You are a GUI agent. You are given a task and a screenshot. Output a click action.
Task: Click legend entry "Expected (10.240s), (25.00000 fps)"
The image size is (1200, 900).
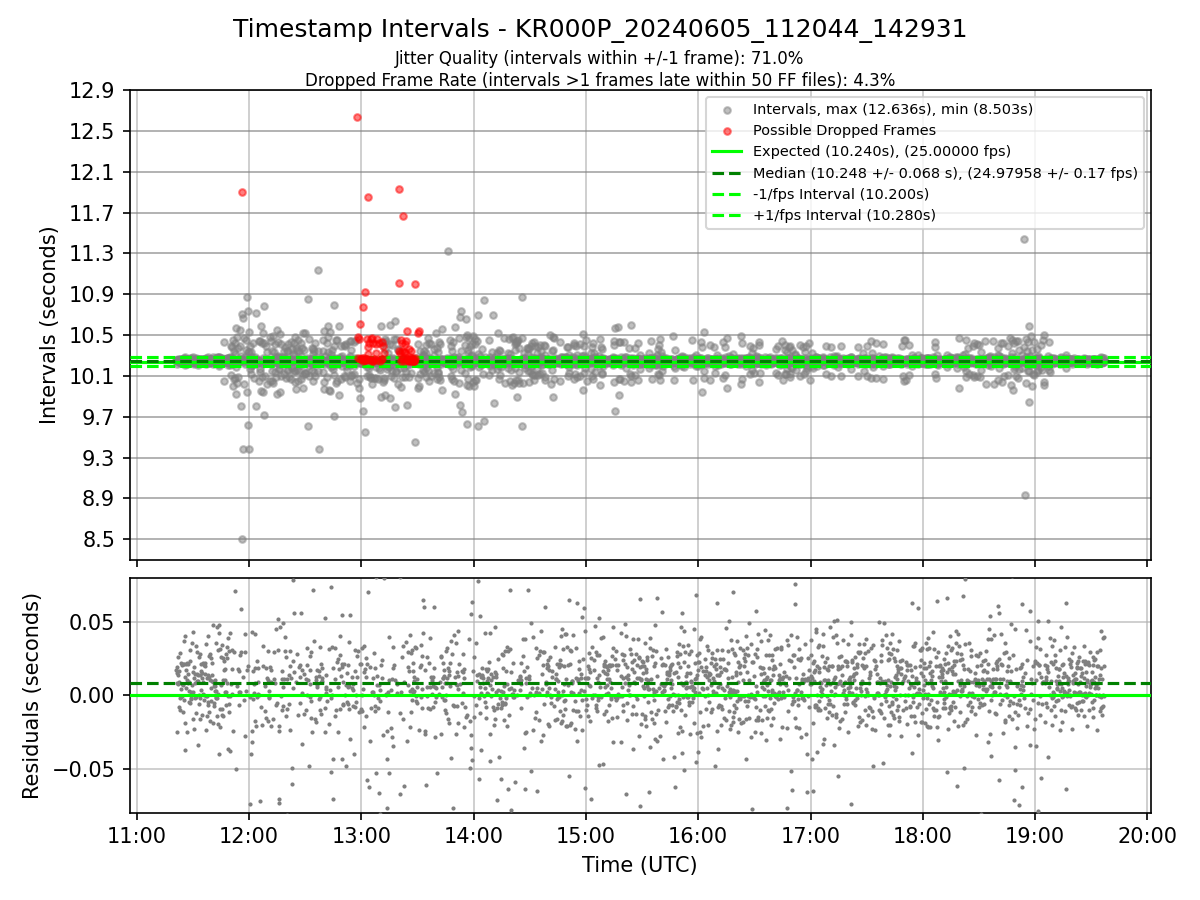point(882,151)
